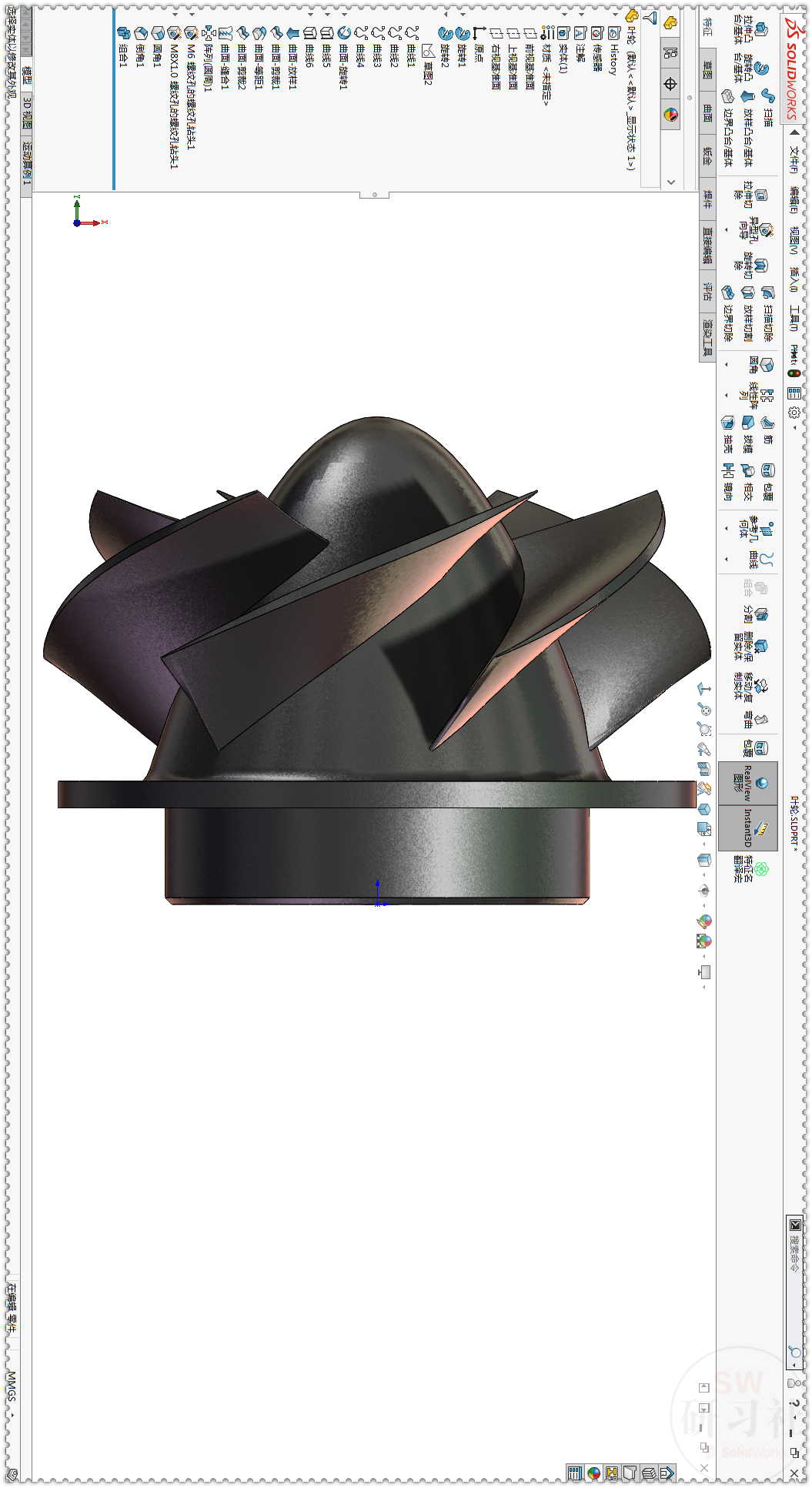Open the 评估 evaluate tab
Image resolution: width=812 pixels, height=1488 pixels.
(707, 291)
